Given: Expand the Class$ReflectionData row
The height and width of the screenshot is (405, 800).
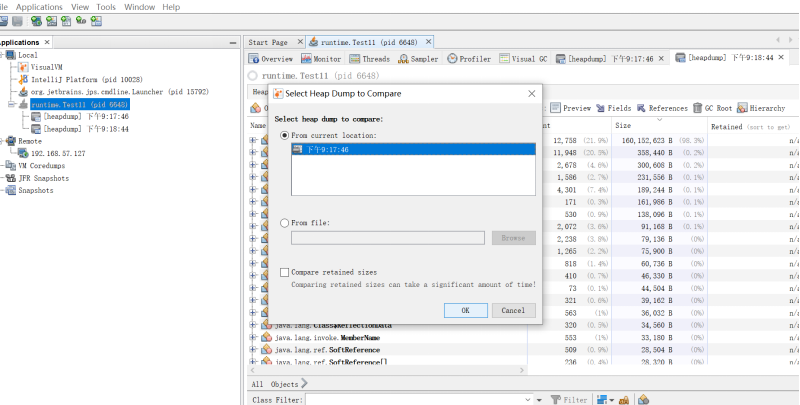Looking at the screenshot, I should [253, 325].
